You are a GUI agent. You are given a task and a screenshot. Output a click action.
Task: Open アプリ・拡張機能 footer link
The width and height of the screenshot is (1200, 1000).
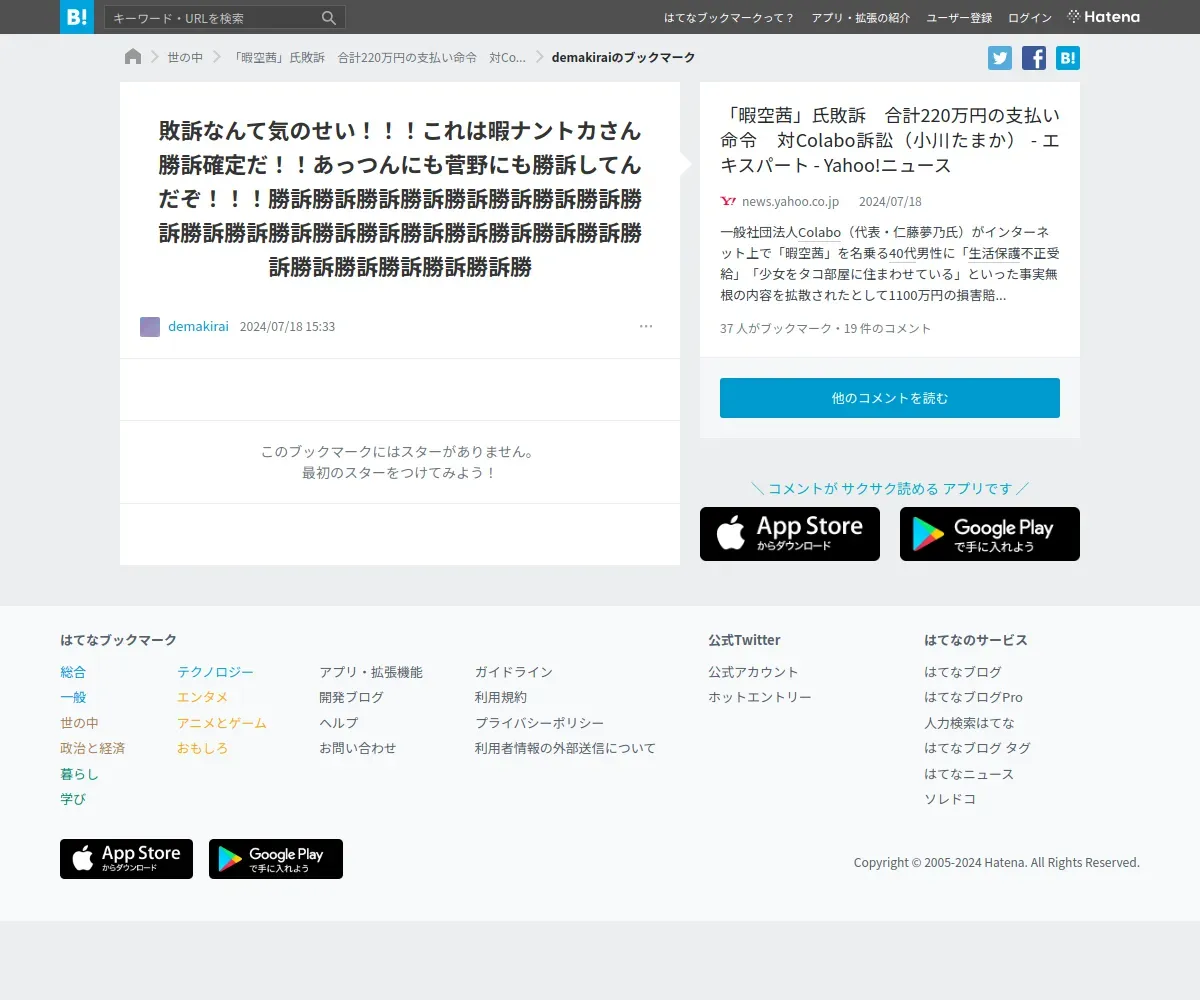(371, 672)
